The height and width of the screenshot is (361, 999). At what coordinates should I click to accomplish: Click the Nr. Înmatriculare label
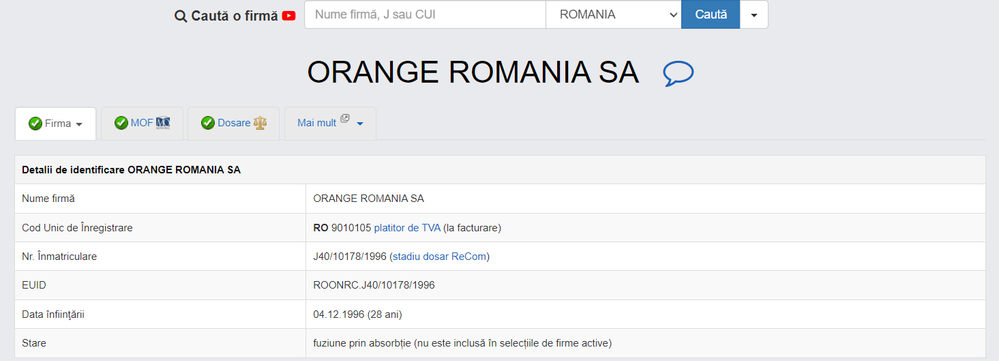coord(59,257)
